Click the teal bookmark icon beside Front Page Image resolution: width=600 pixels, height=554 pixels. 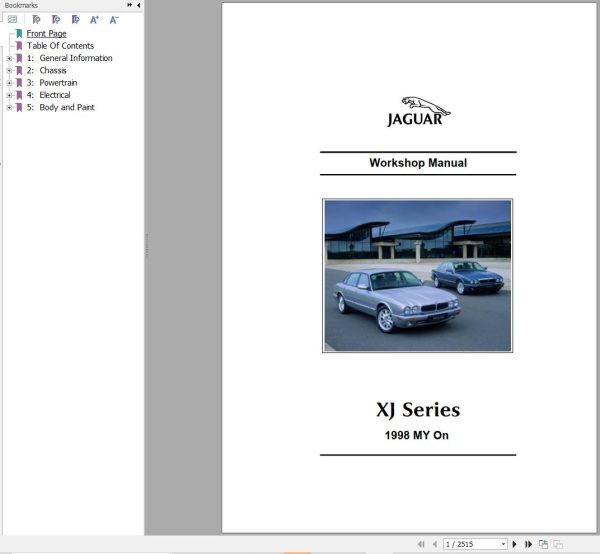[19, 34]
